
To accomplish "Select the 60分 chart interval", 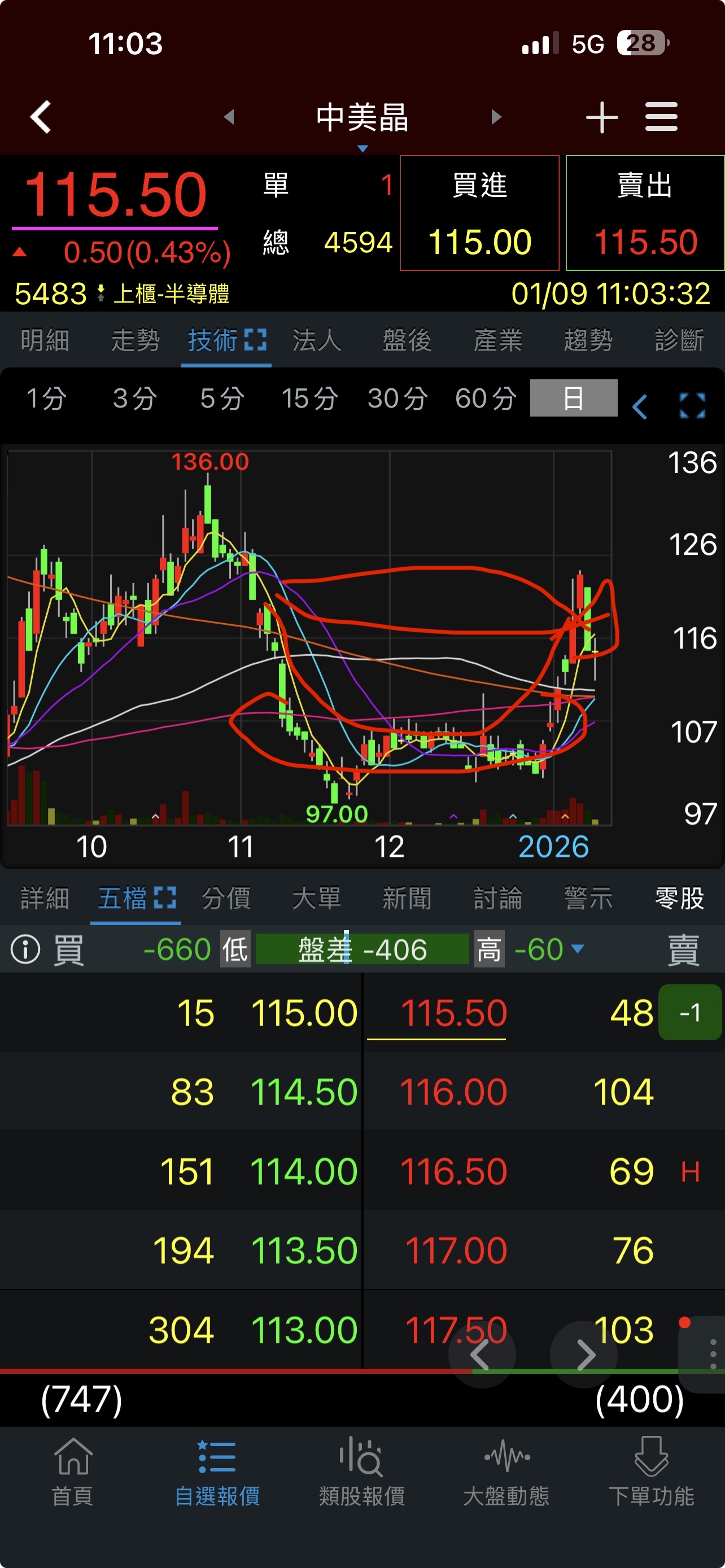I will click(486, 398).
